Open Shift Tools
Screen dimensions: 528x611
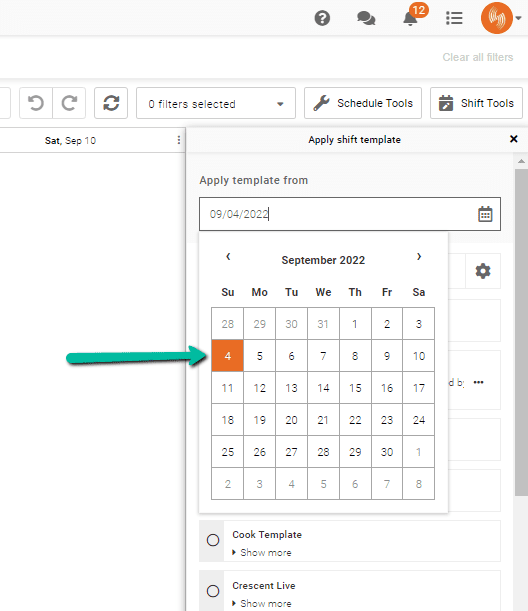point(476,103)
